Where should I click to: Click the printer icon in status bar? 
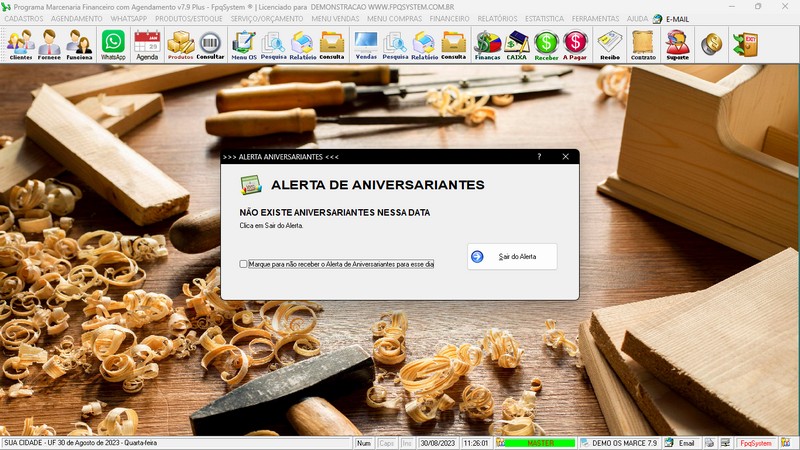[x=710, y=443]
